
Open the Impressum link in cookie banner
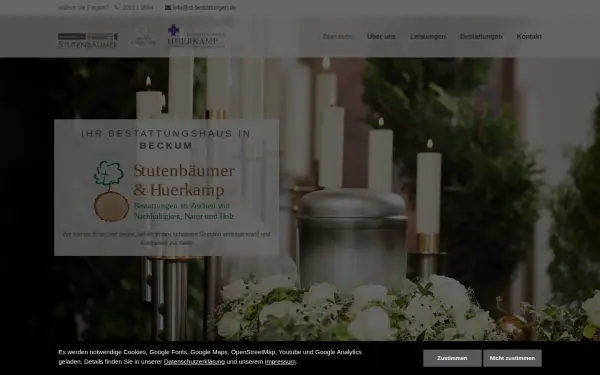[x=280, y=362]
